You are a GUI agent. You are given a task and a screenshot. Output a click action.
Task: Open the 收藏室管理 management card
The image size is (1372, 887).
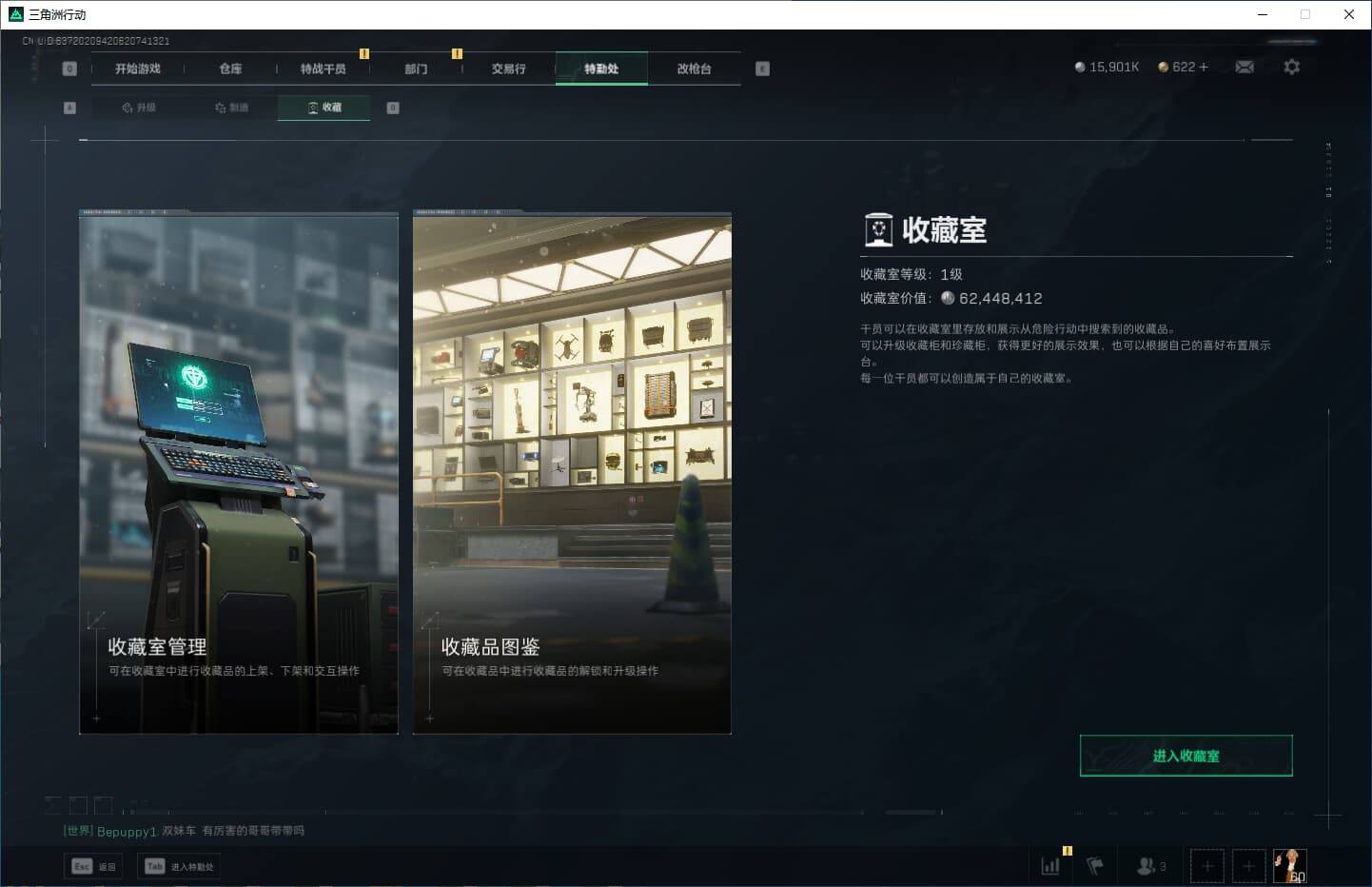[x=238, y=473]
